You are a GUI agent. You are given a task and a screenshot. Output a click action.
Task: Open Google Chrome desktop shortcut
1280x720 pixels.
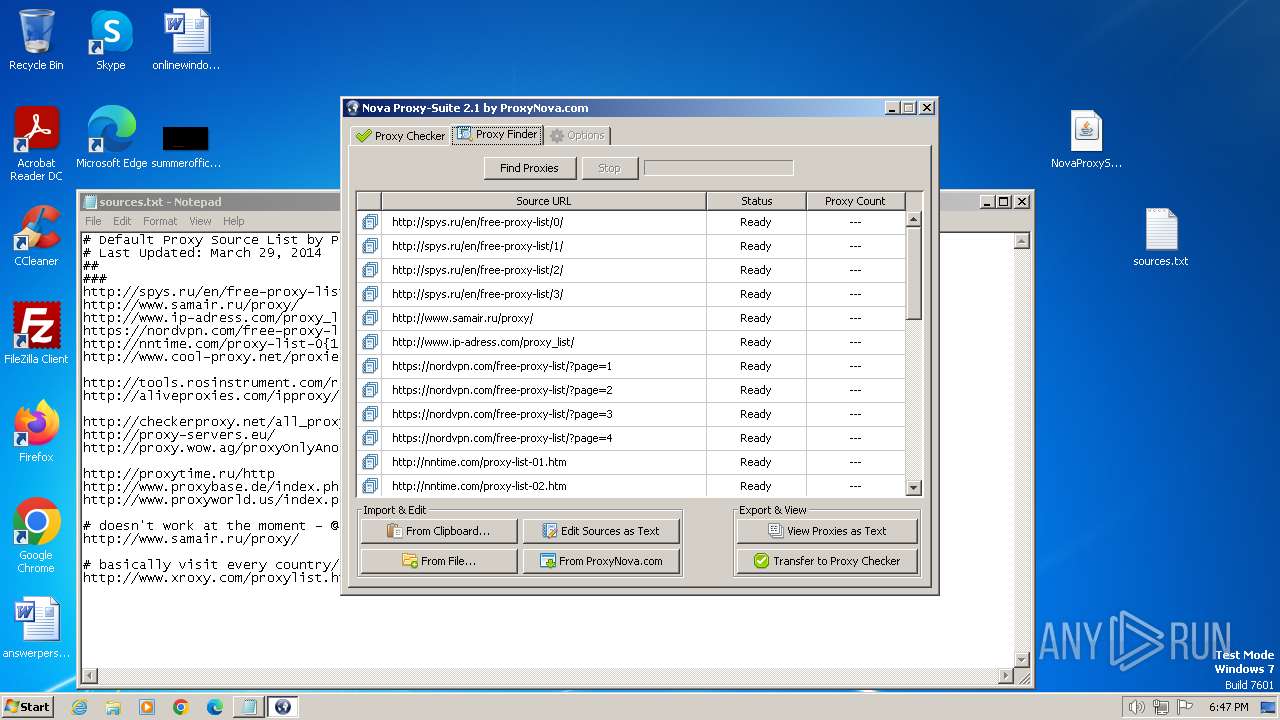click(x=36, y=536)
